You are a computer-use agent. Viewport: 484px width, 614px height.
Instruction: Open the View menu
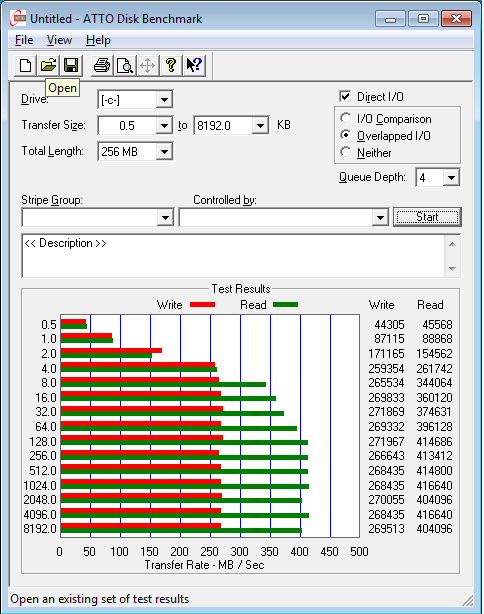tap(59, 40)
